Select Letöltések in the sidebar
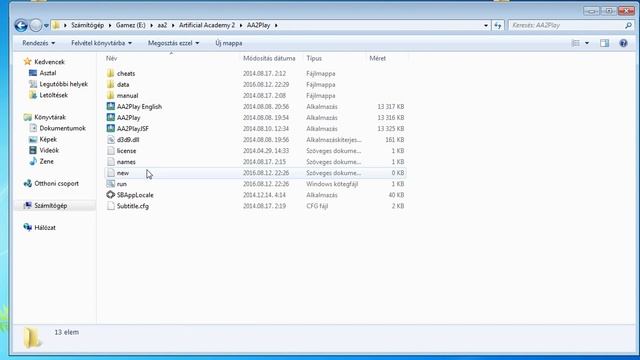Image resolution: width=640 pixels, height=360 pixels. [53, 95]
